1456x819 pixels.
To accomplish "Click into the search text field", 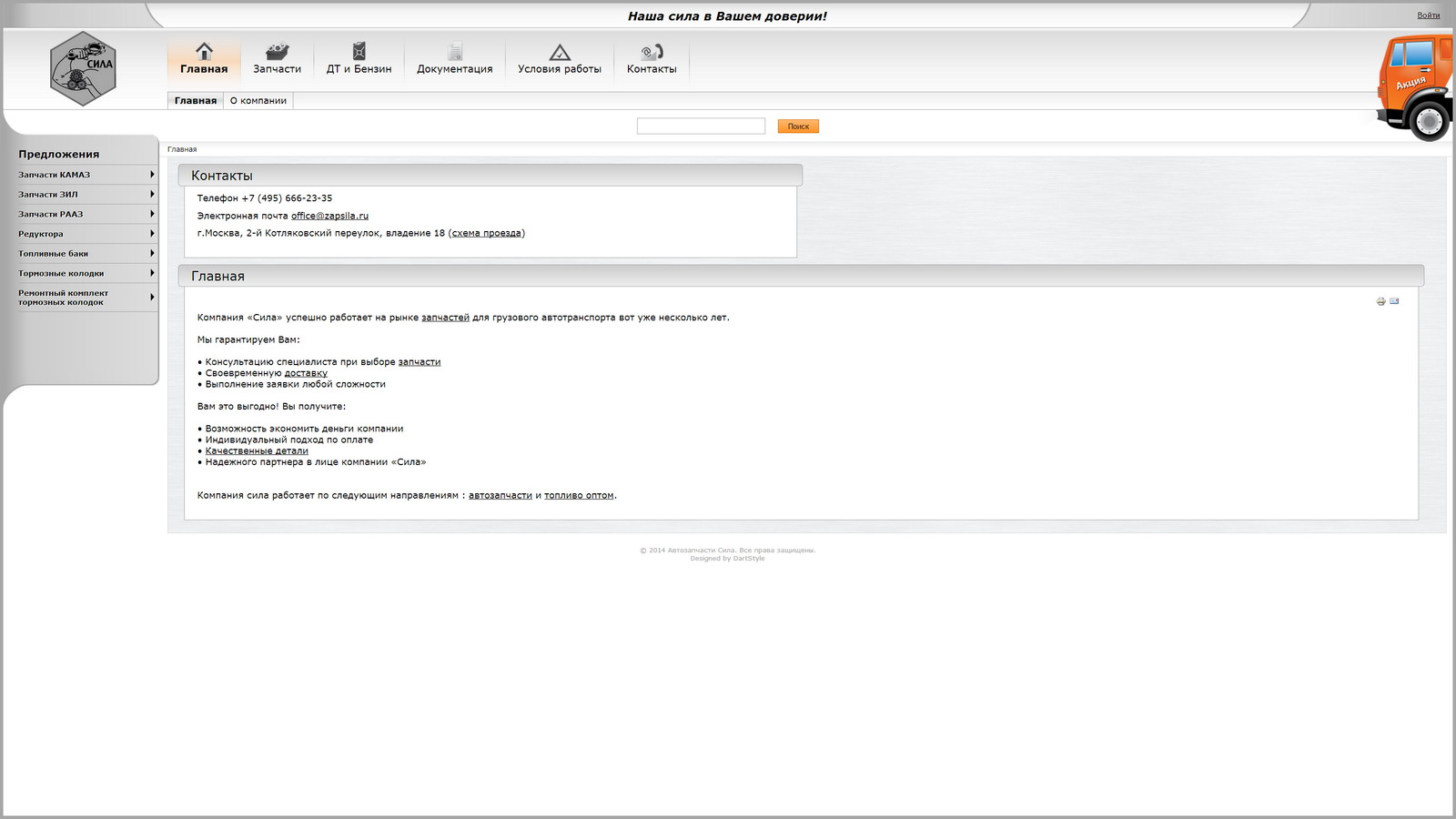I will pos(701,126).
